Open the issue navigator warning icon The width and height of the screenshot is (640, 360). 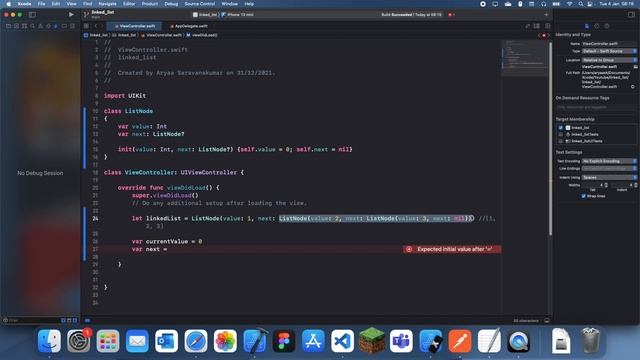40,26
